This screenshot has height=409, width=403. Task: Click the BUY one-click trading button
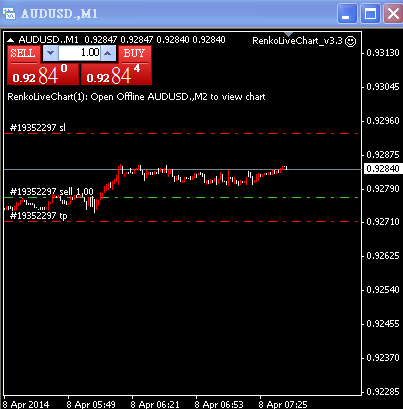click(134, 54)
